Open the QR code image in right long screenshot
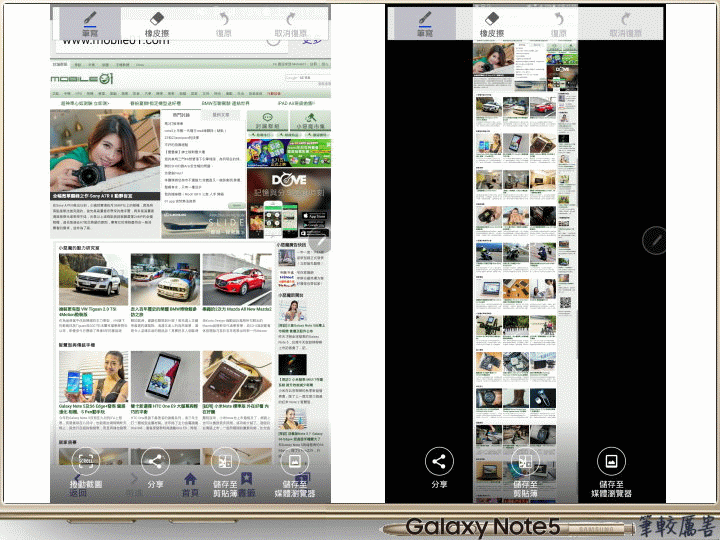The height and width of the screenshot is (540, 720). tap(565, 303)
